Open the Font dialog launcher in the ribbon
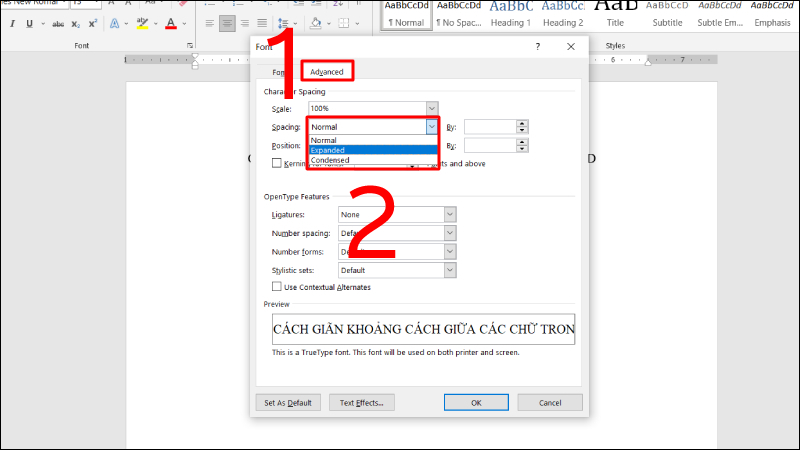The height and width of the screenshot is (450, 800). pos(190,45)
